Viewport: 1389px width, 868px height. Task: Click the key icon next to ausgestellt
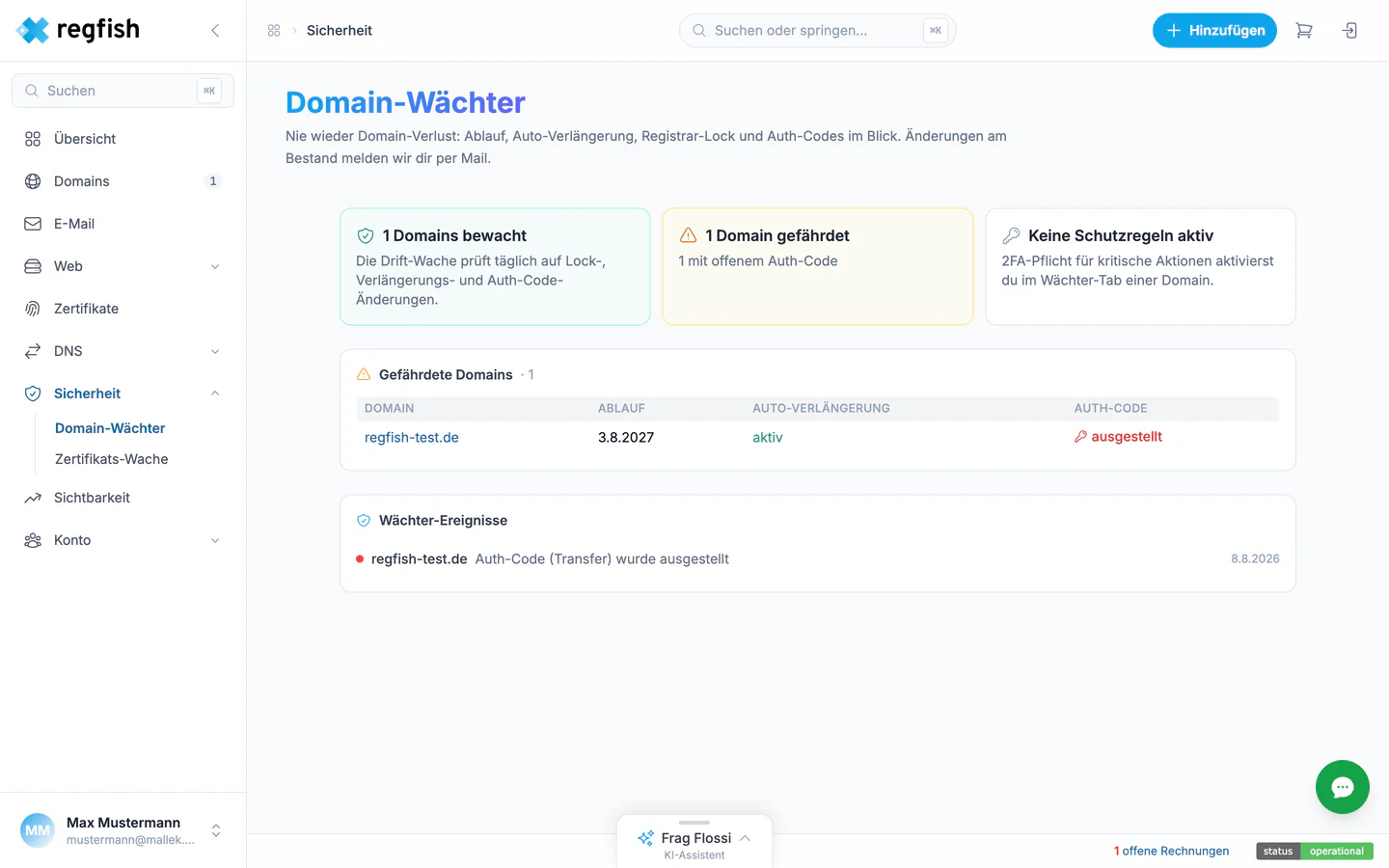(1080, 437)
